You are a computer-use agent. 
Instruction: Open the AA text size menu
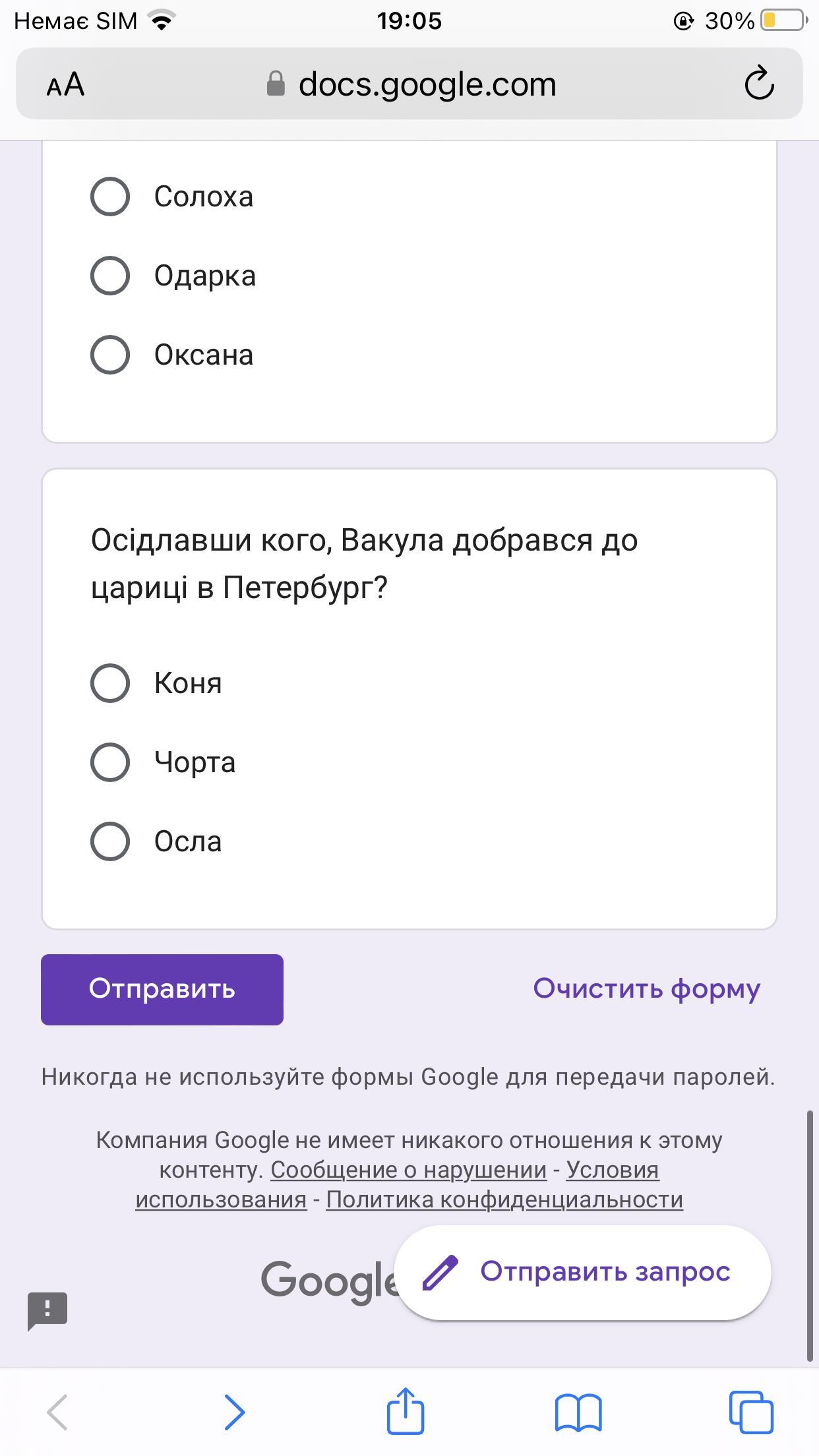66,84
